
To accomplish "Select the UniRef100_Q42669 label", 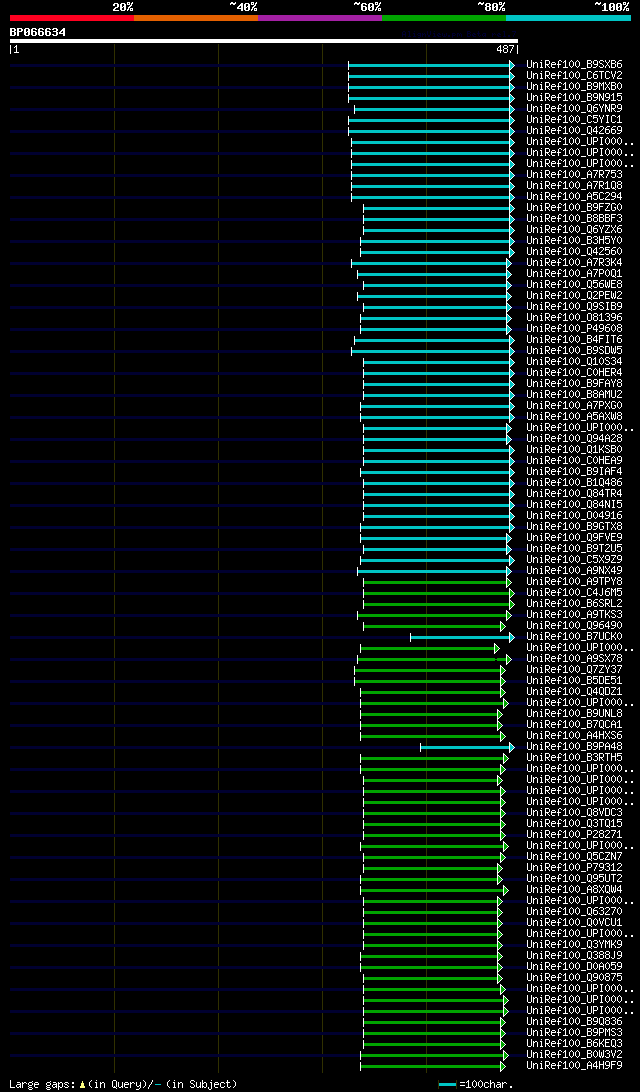I will pos(575,130).
